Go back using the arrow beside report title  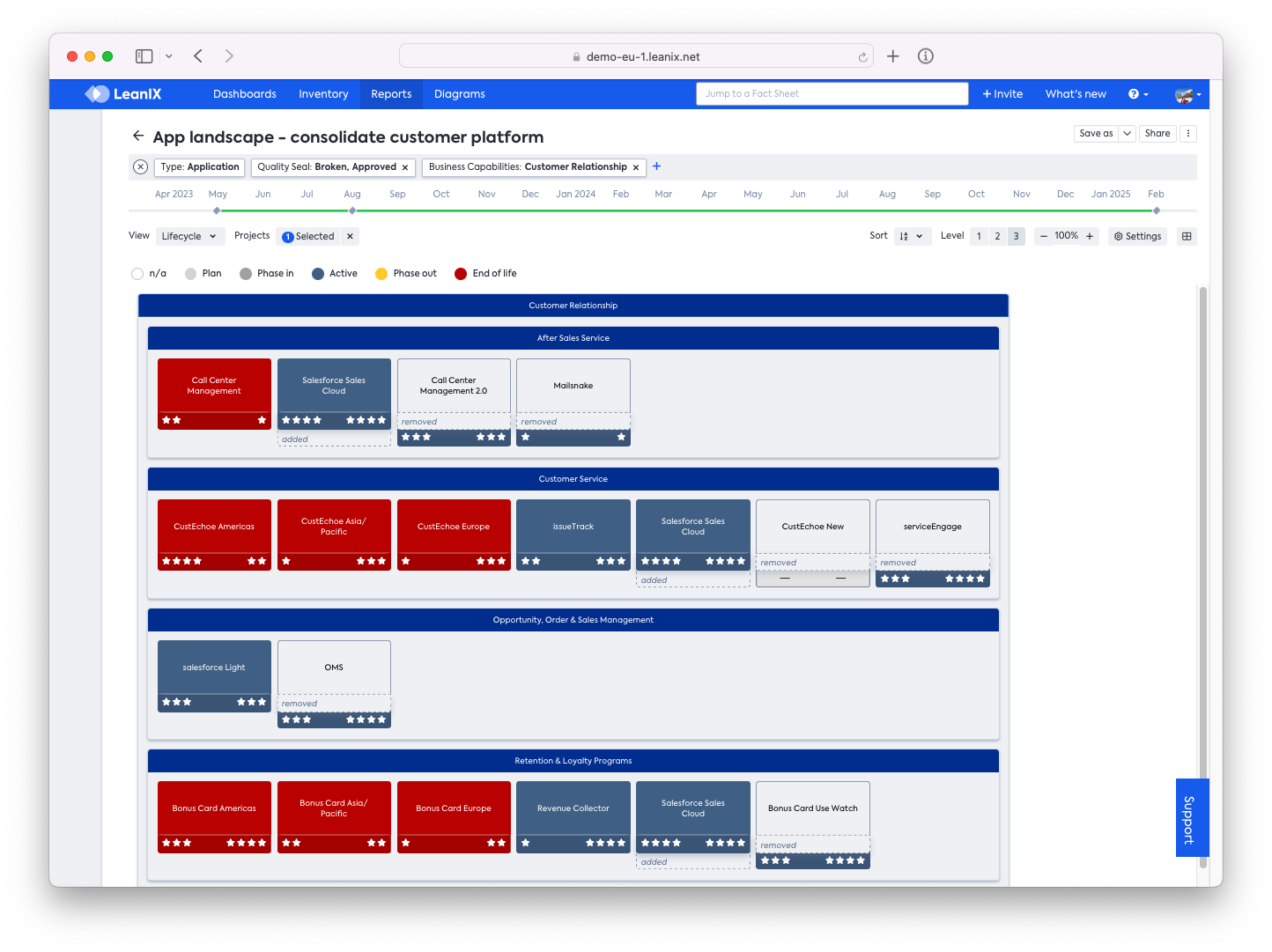pos(138,136)
